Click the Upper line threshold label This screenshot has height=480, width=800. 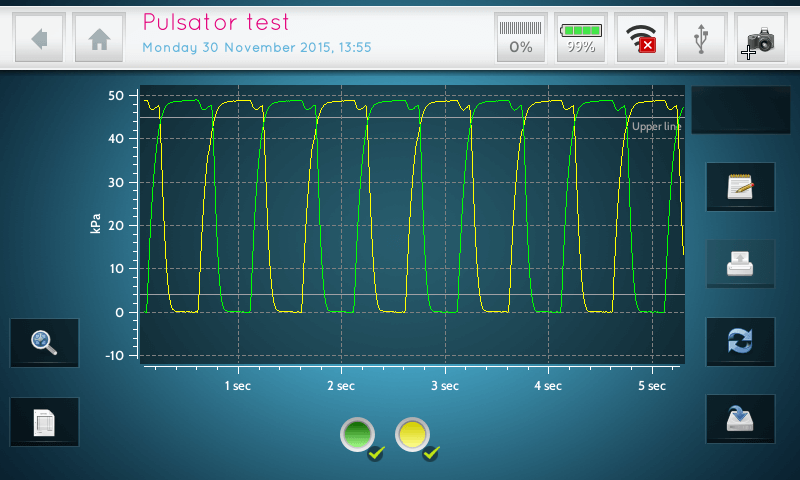(656, 127)
